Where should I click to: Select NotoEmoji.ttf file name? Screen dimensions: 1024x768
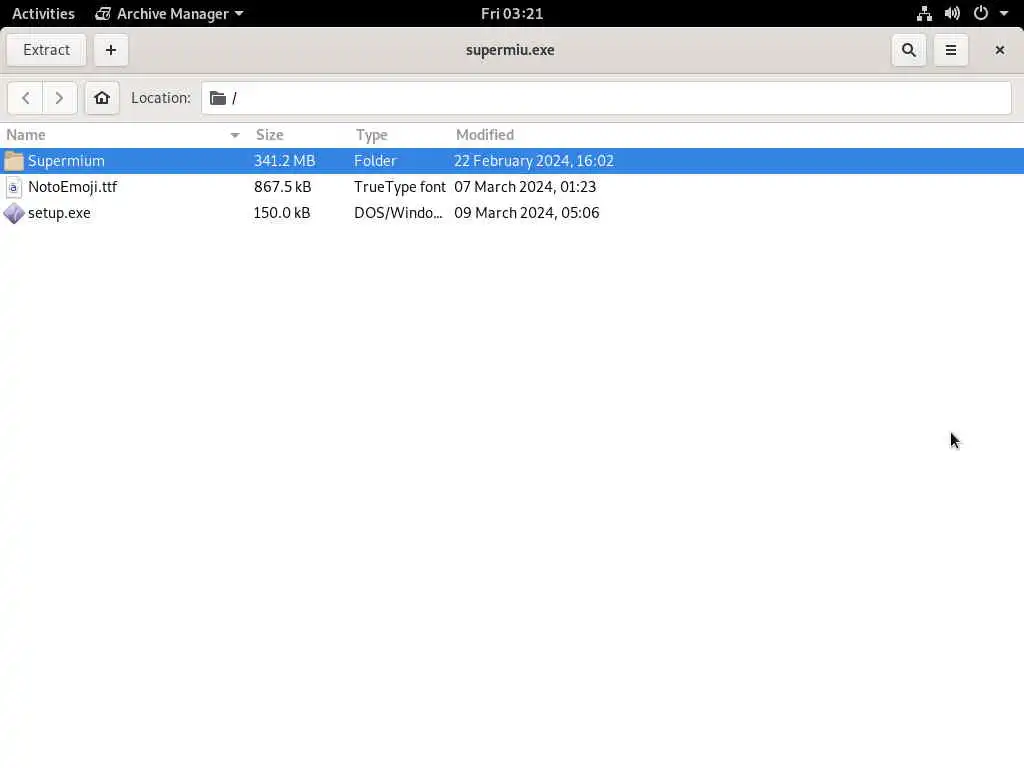click(72, 187)
